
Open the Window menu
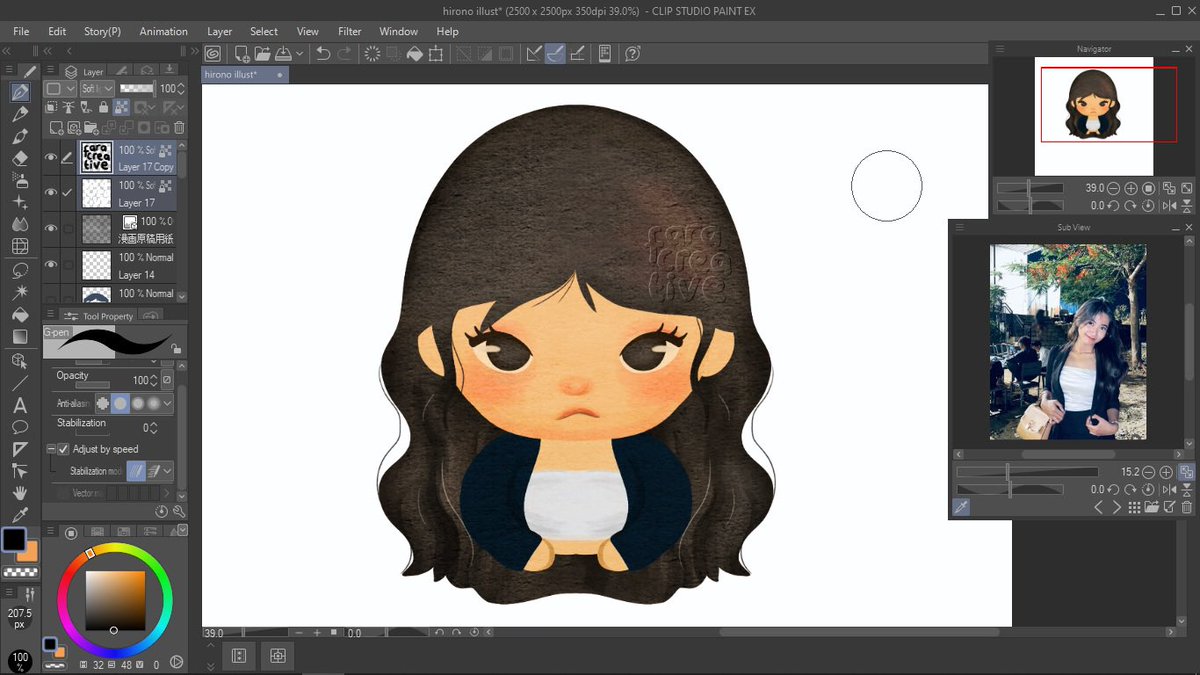399,31
